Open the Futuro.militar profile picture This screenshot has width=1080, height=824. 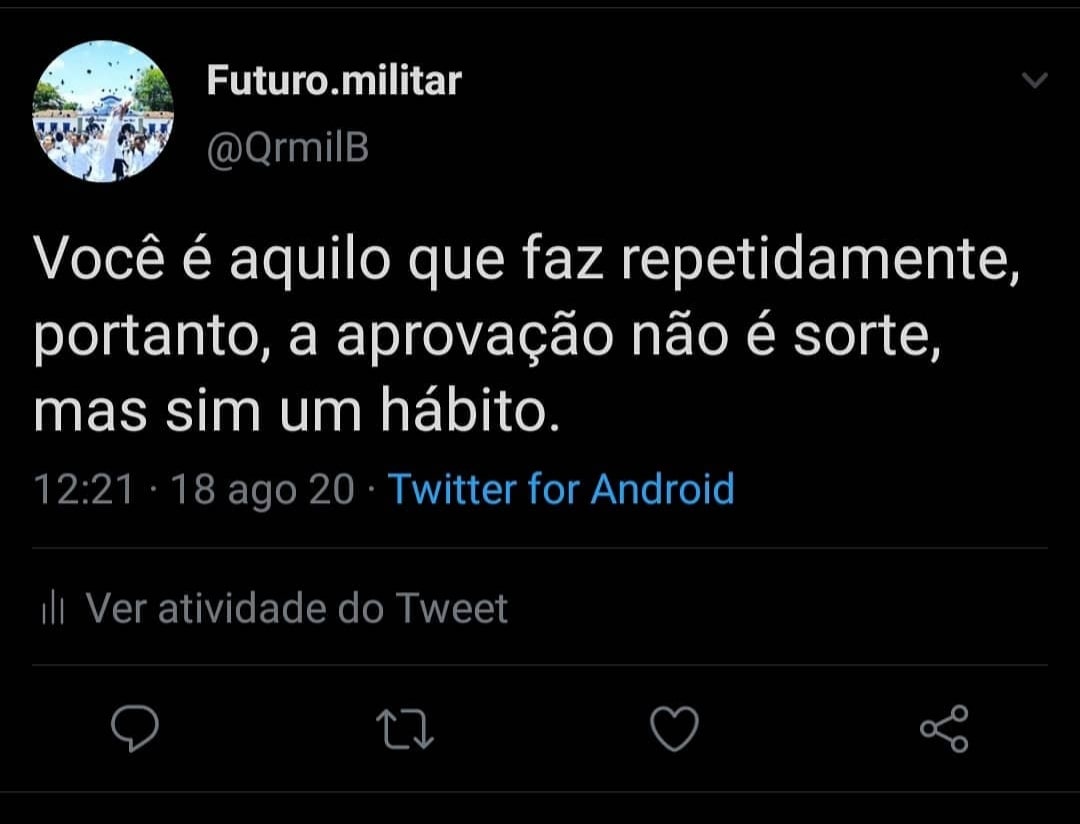[103, 111]
